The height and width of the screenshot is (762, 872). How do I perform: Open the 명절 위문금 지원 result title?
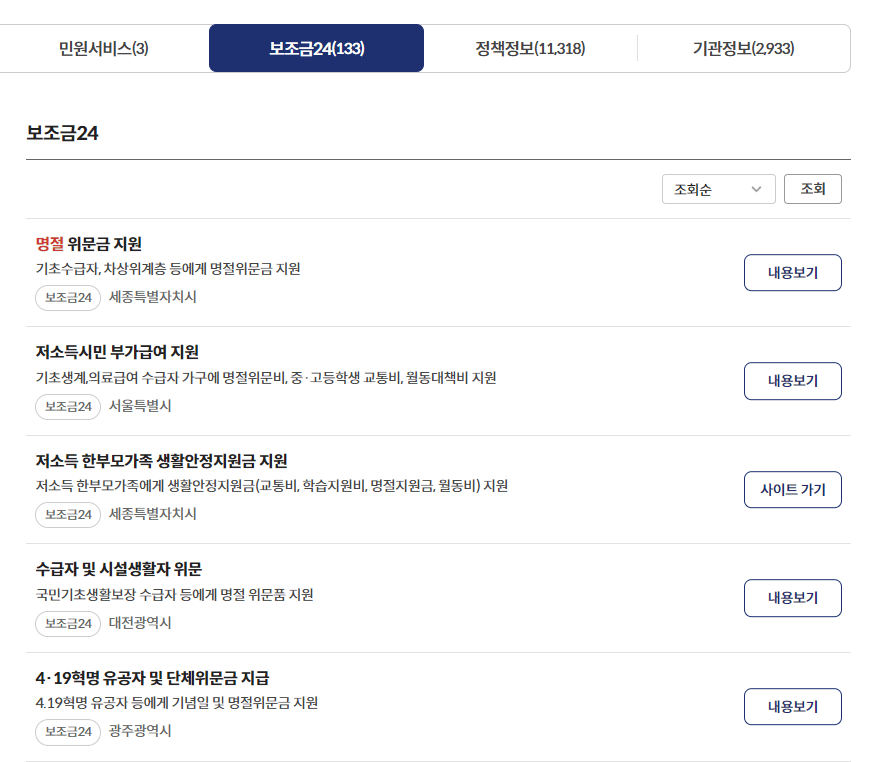click(87, 243)
